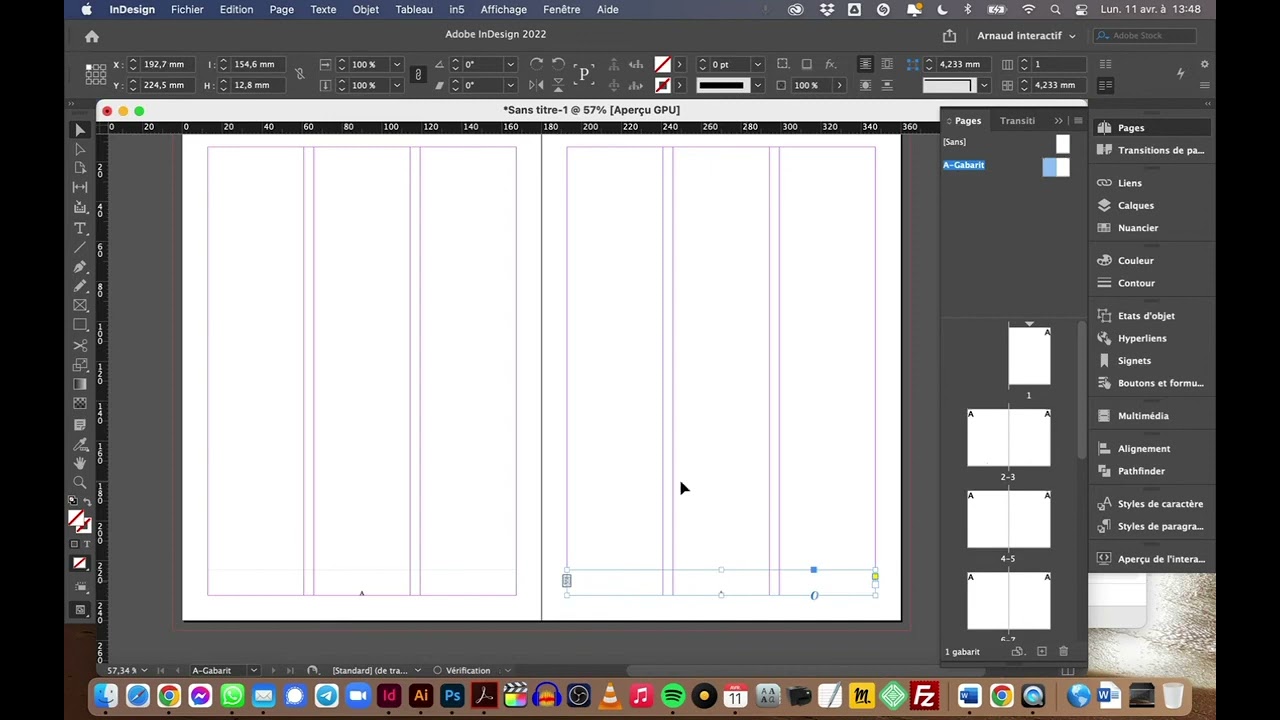The height and width of the screenshot is (720, 1280).
Task: Toggle constrain width and height proportions
Action: click(299, 74)
